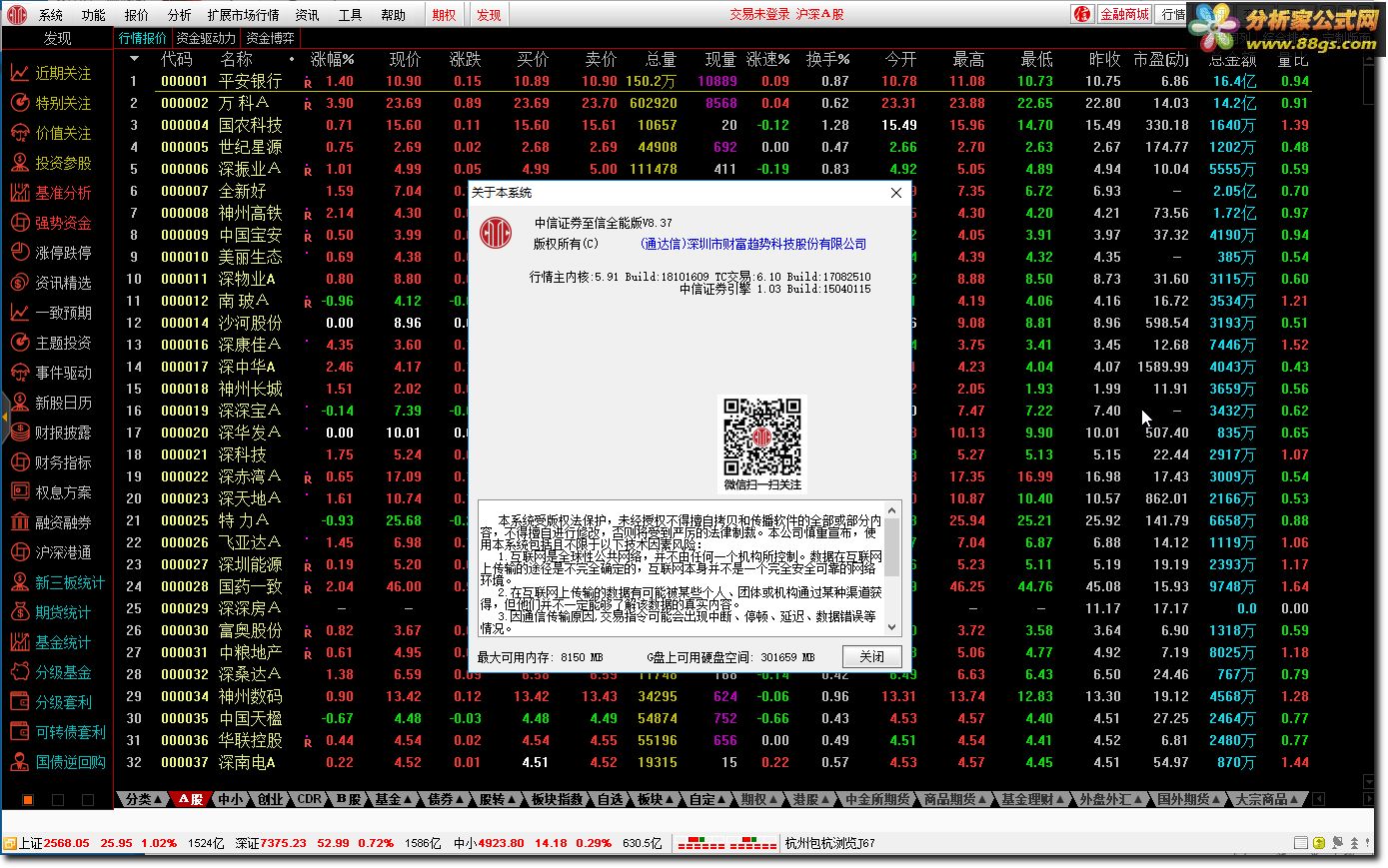Click the 交易未登录 status text
This screenshot has height=868, width=1388.
click(x=759, y=15)
